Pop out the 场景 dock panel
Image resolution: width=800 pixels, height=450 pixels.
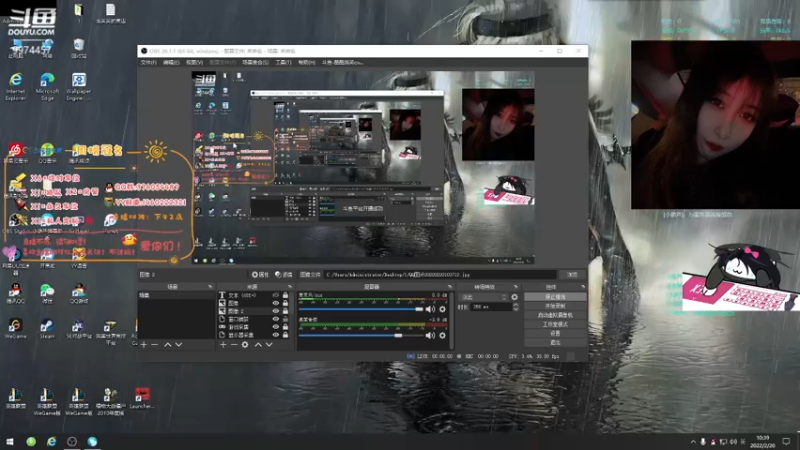tap(210, 287)
